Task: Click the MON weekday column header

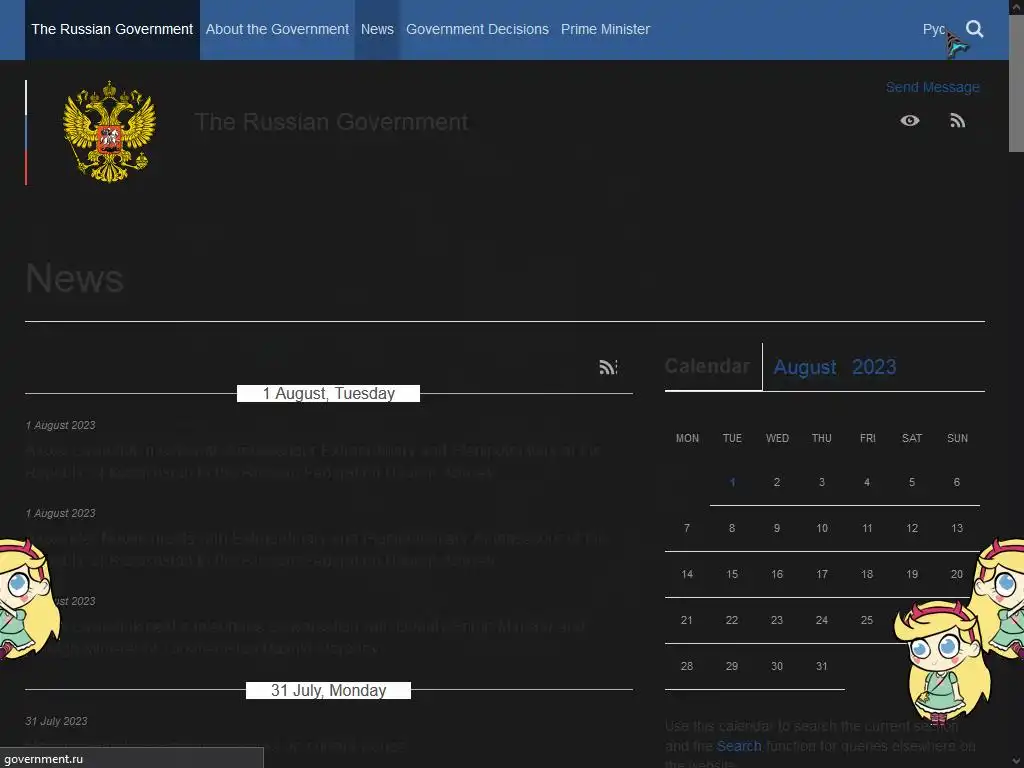Action: click(687, 438)
